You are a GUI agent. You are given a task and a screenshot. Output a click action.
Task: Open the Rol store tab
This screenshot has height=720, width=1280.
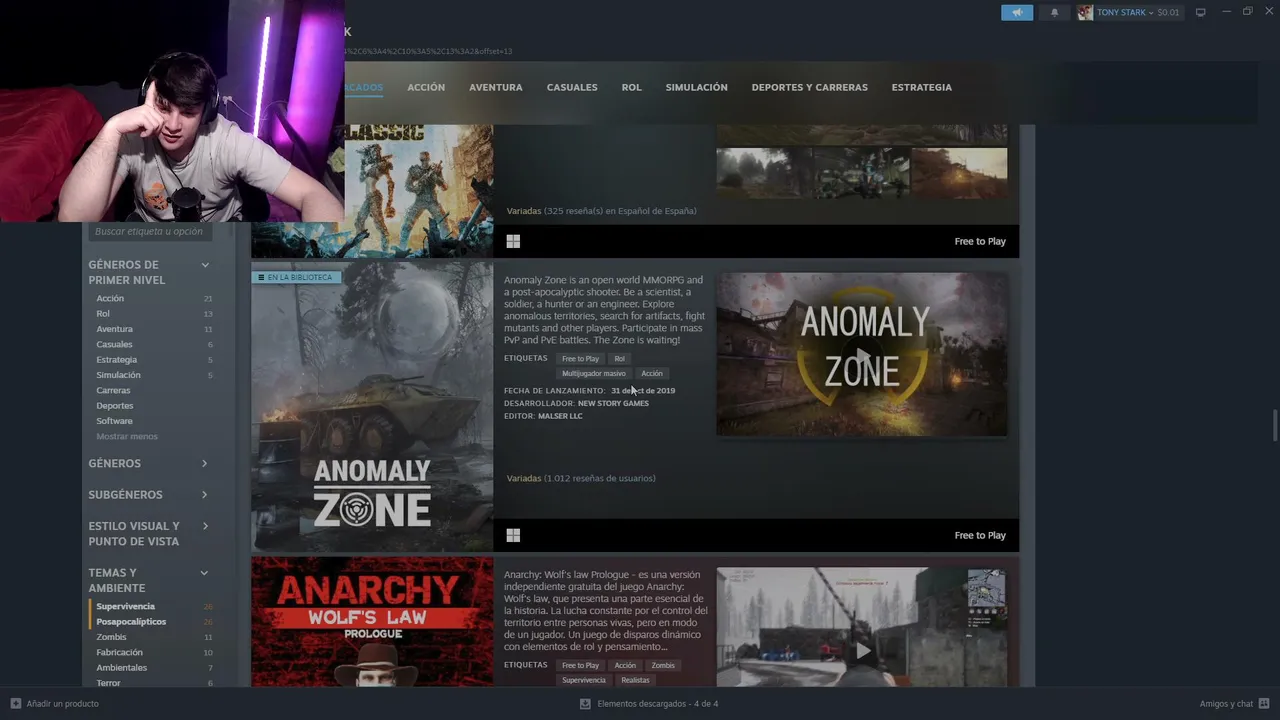click(631, 87)
